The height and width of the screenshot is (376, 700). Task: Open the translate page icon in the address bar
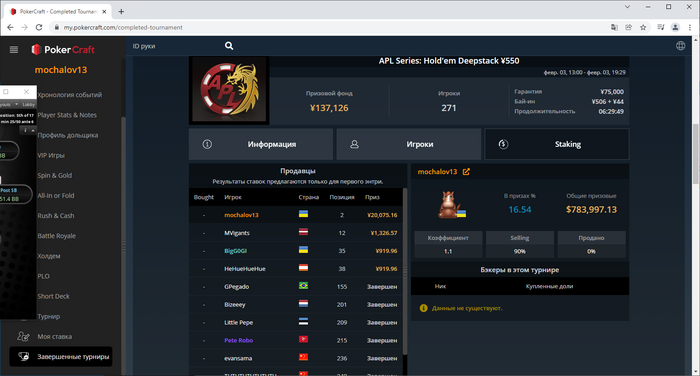pos(614,27)
